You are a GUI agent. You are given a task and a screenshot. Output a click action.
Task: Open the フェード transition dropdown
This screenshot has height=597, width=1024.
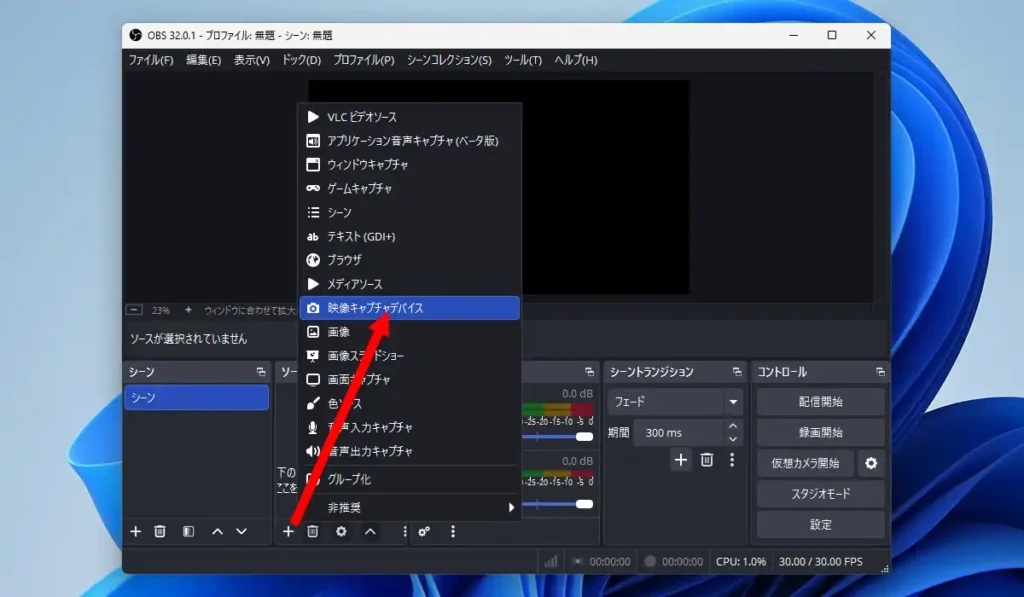pyautogui.click(x=675, y=402)
